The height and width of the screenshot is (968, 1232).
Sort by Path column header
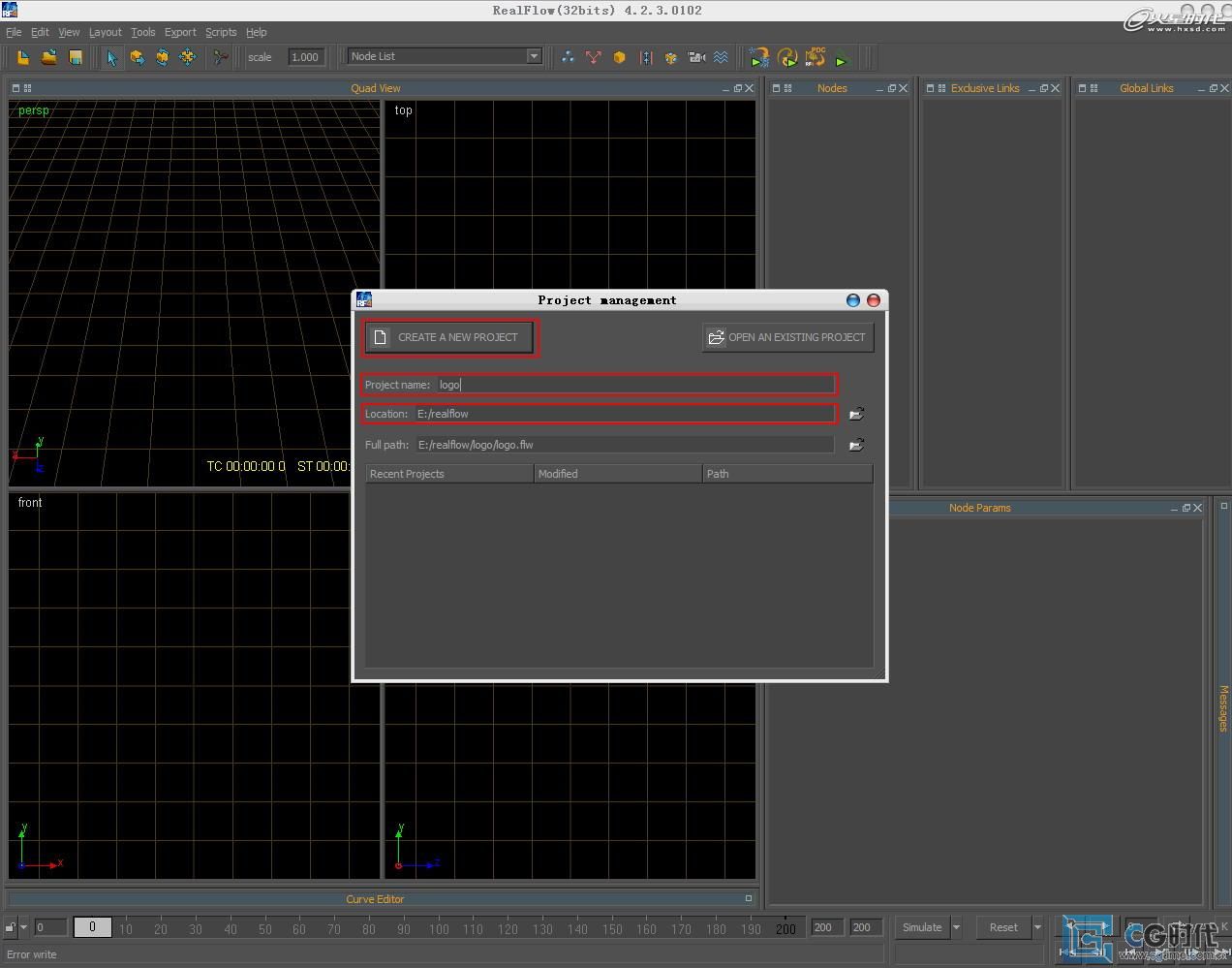click(787, 474)
